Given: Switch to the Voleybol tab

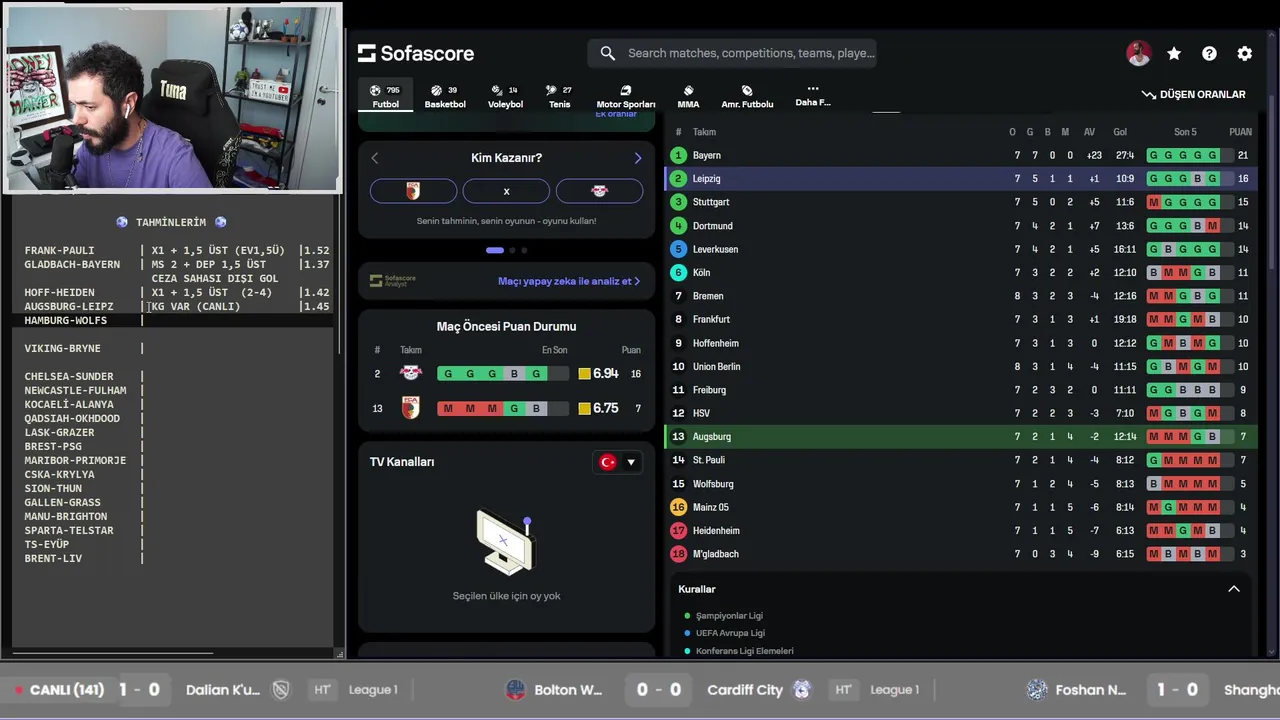Looking at the screenshot, I should 505,96.
